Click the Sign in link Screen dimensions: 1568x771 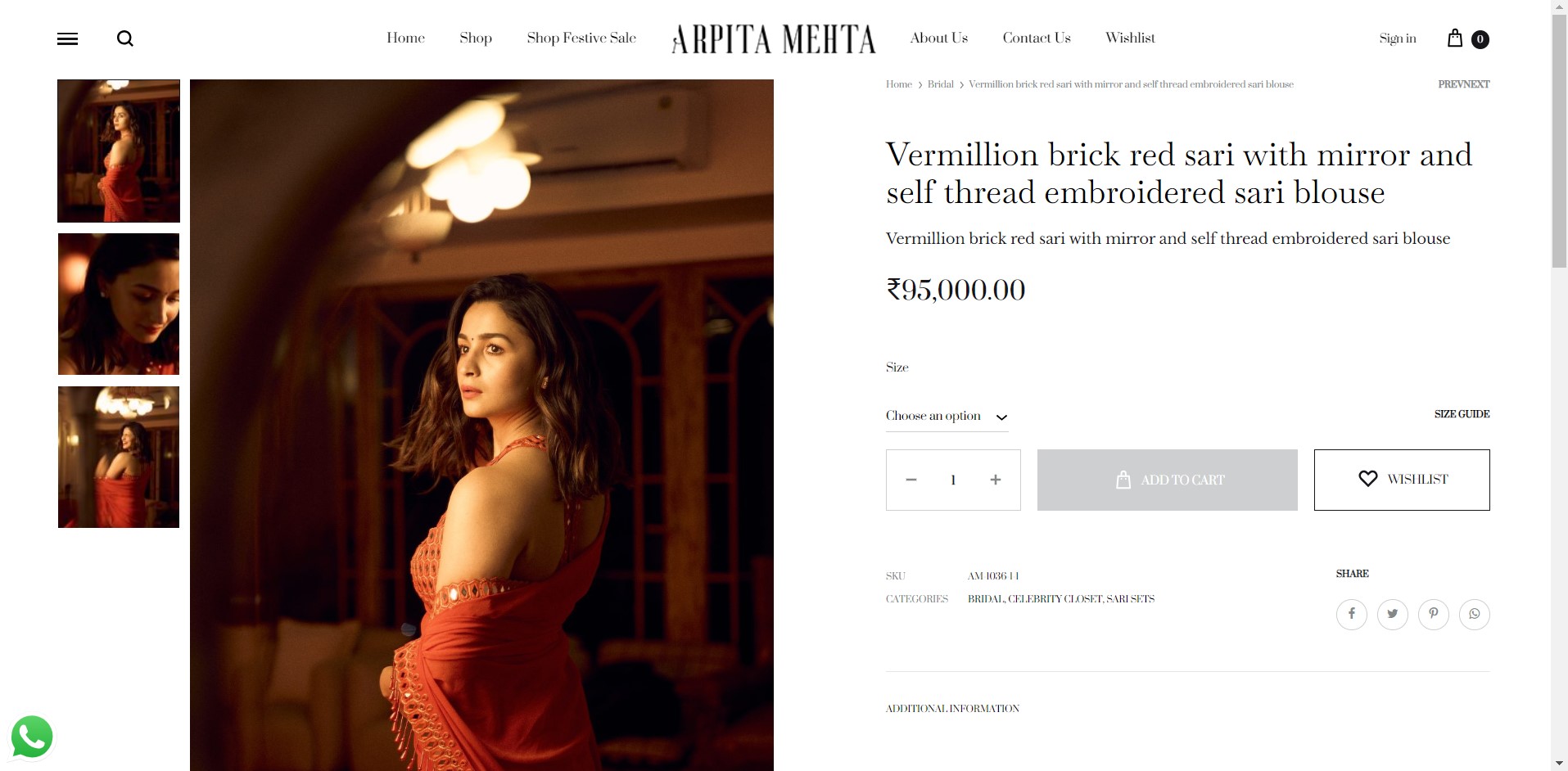(1398, 38)
